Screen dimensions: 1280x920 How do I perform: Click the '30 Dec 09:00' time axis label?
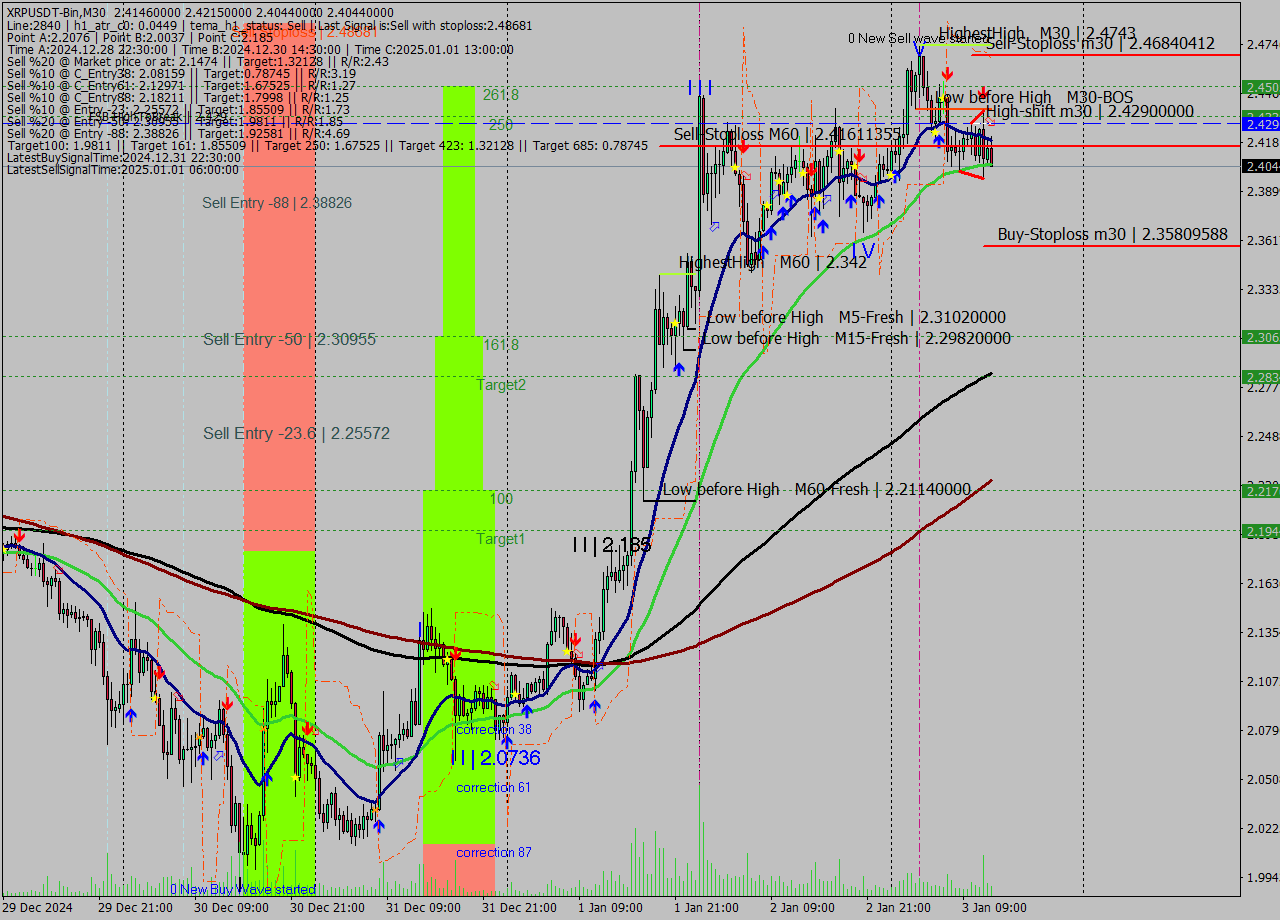pyautogui.click(x=231, y=908)
